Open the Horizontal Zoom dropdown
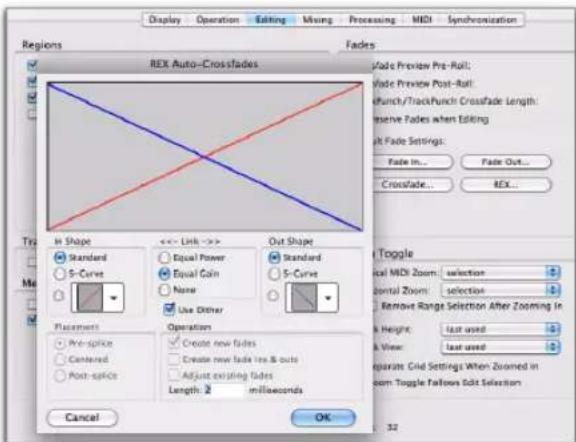Image resolution: width=576 pixels, height=442 pixels. pos(501,291)
